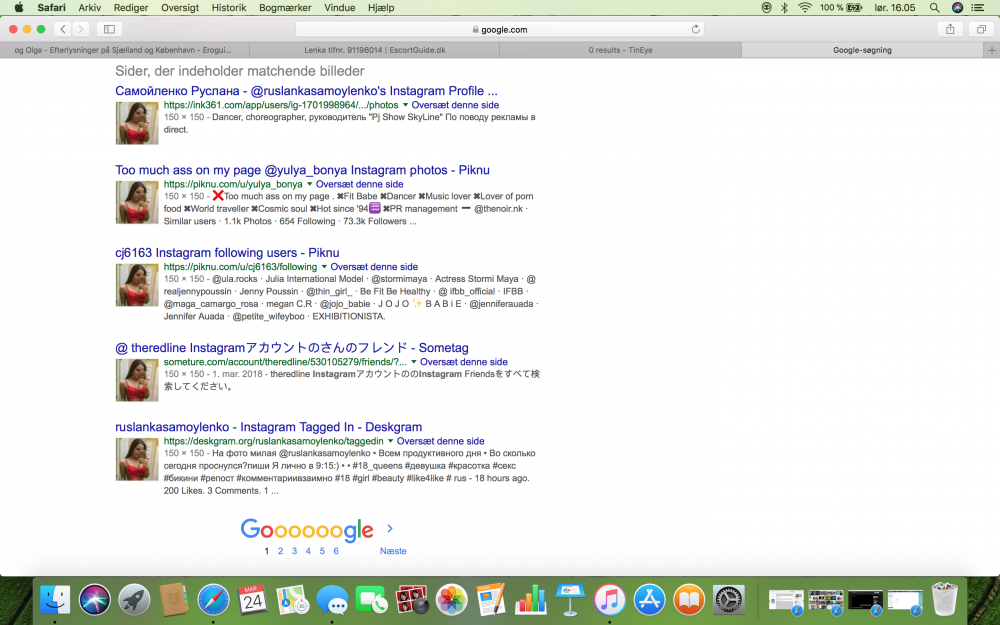The width and height of the screenshot is (1000, 625).
Task: Open Contacts from the Dock
Action: [x=173, y=600]
